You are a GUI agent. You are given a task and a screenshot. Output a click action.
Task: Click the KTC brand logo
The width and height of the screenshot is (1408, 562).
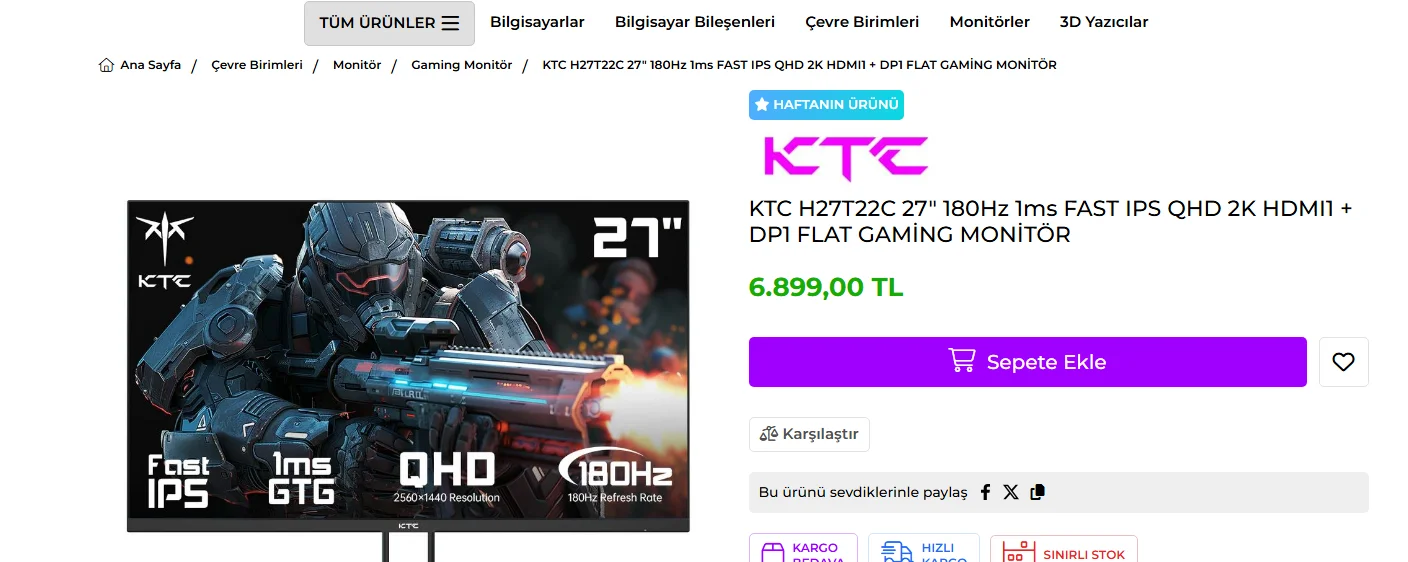point(846,158)
